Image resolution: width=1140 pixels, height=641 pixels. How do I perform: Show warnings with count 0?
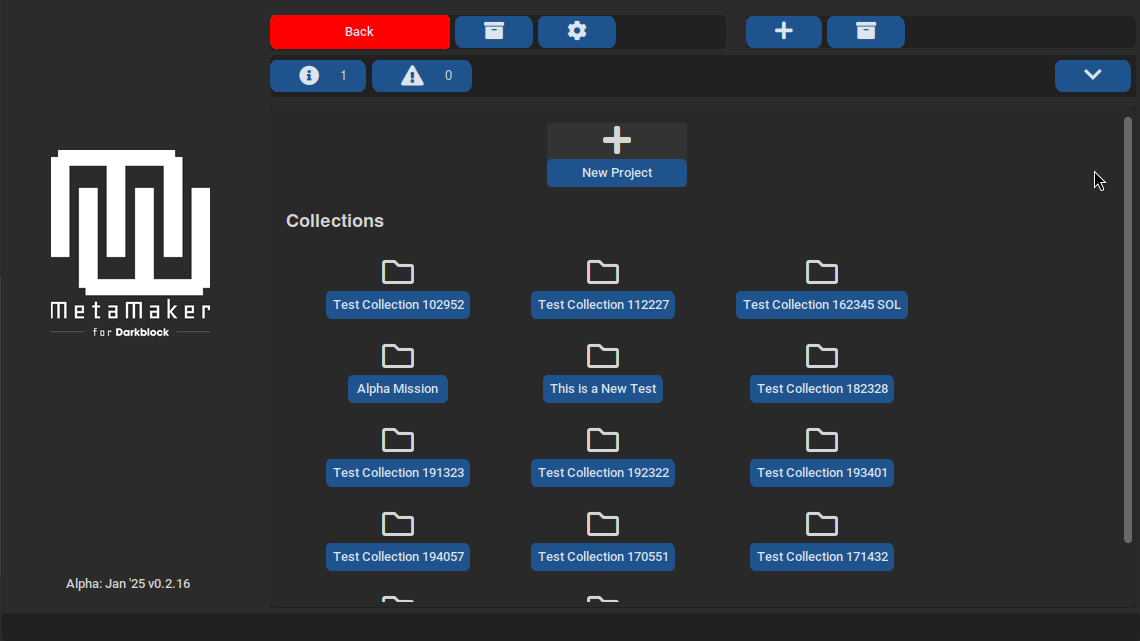pos(422,76)
